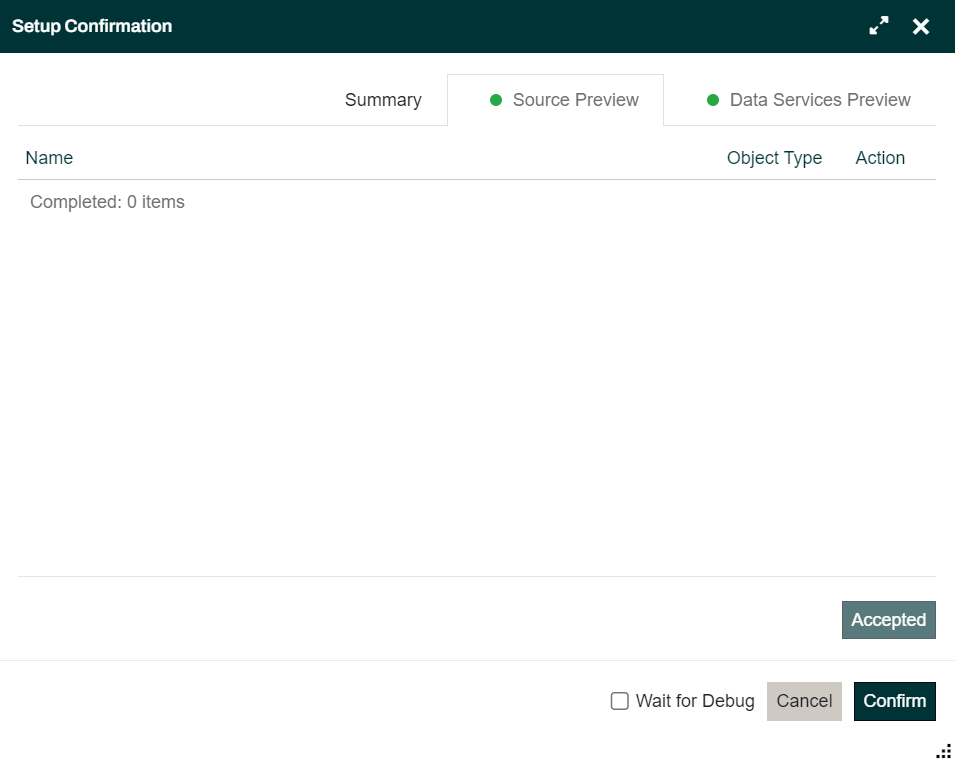Toggle Wait for Debug off after checking
The width and height of the screenshot is (955, 763).
[x=619, y=701]
